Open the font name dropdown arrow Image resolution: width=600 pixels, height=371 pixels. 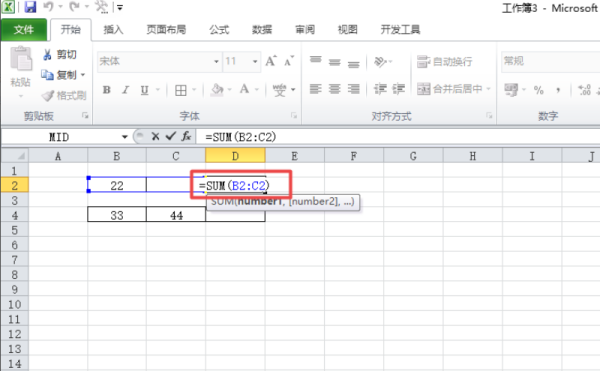point(216,61)
